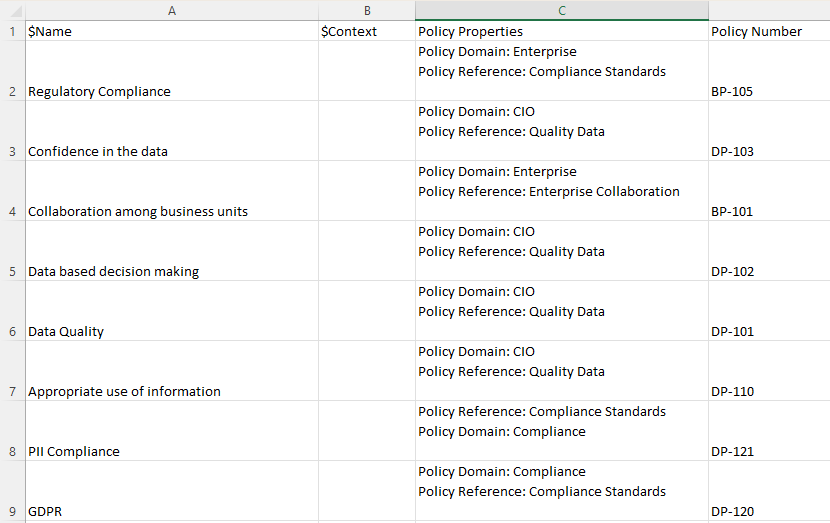
Task: Select the Policy Properties header cell
Action: [562, 31]
